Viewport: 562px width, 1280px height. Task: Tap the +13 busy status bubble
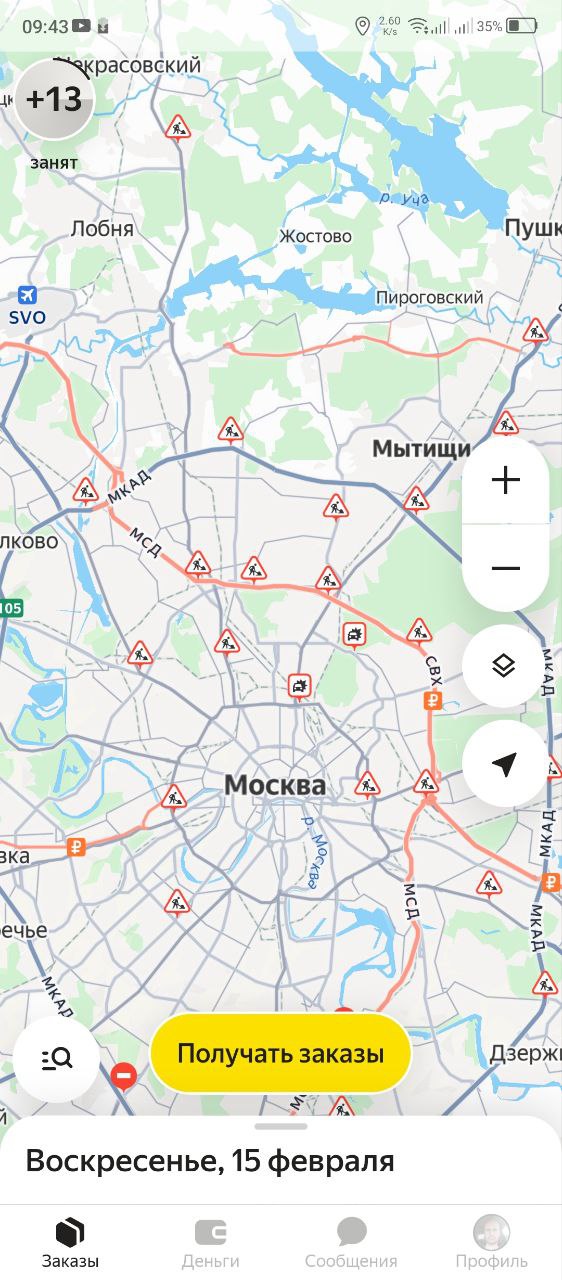click(x=54, y=100)
